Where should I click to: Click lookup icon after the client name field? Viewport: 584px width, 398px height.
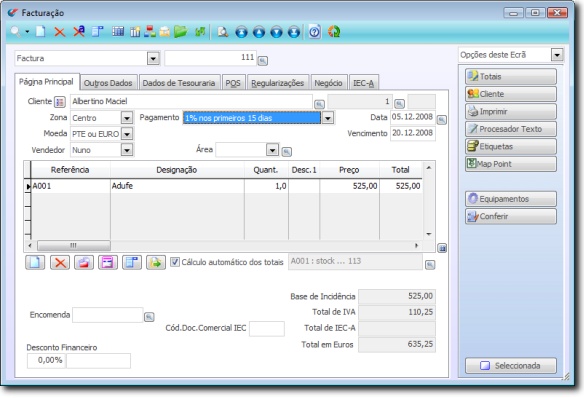(x=319, y=104)
